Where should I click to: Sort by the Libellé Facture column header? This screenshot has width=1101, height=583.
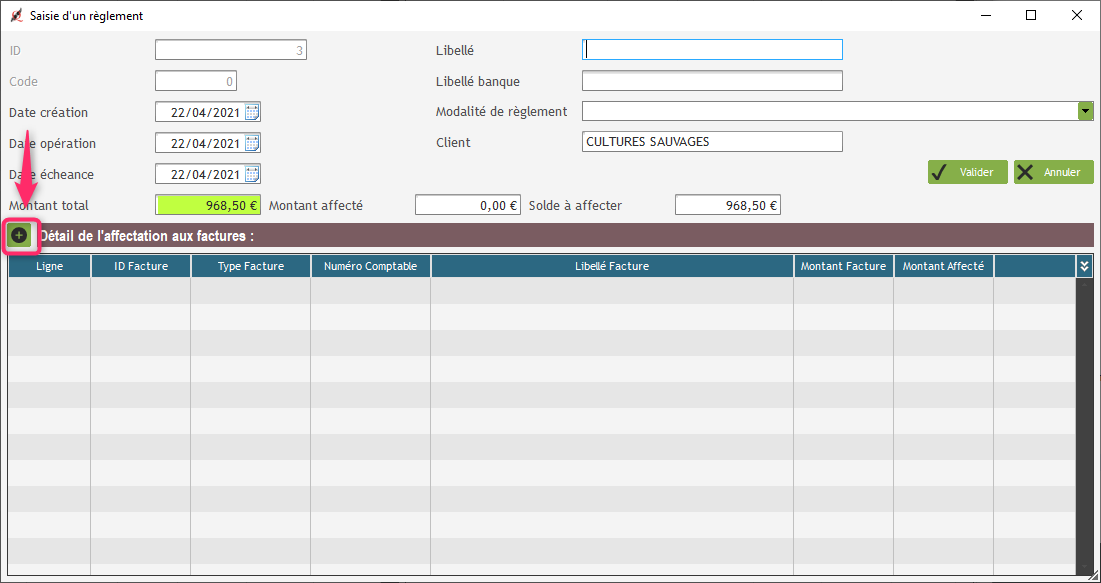pyautogui.click(x=612, y=266)
